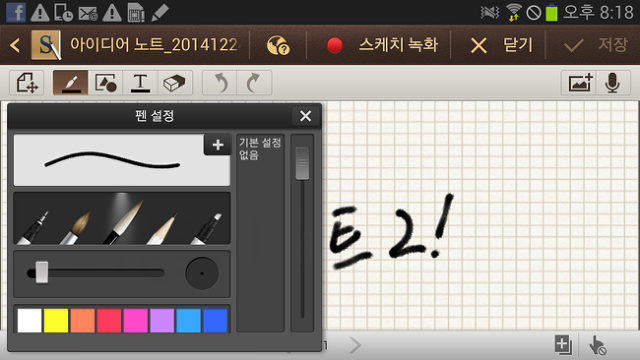Toggle finger input mode hand icon
The width and height of the screenshot is (640, 360).
(x=598, y=345)
